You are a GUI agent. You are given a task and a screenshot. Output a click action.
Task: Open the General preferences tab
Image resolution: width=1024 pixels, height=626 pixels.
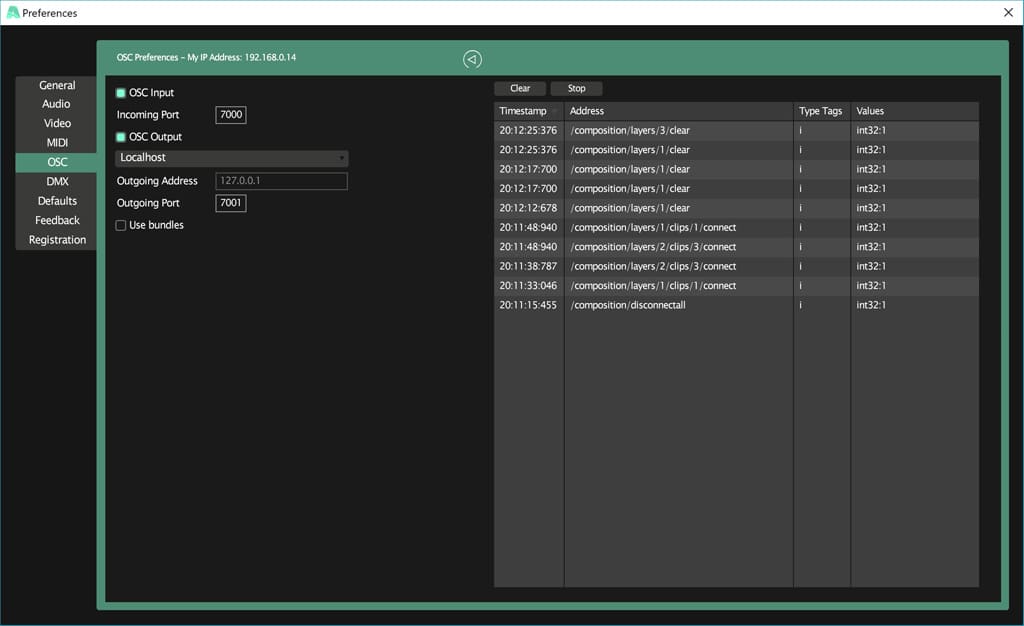pos(57,85)
